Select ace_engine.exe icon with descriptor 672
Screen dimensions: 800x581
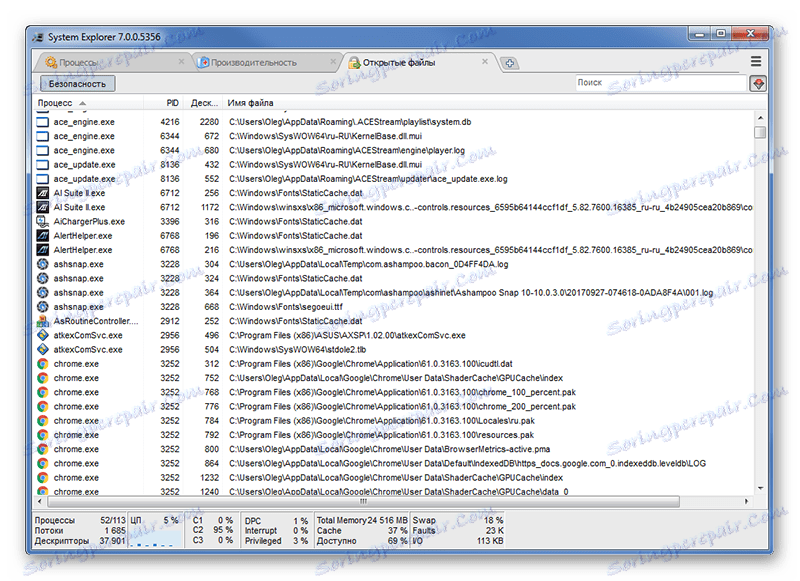(x=43, y=137)
